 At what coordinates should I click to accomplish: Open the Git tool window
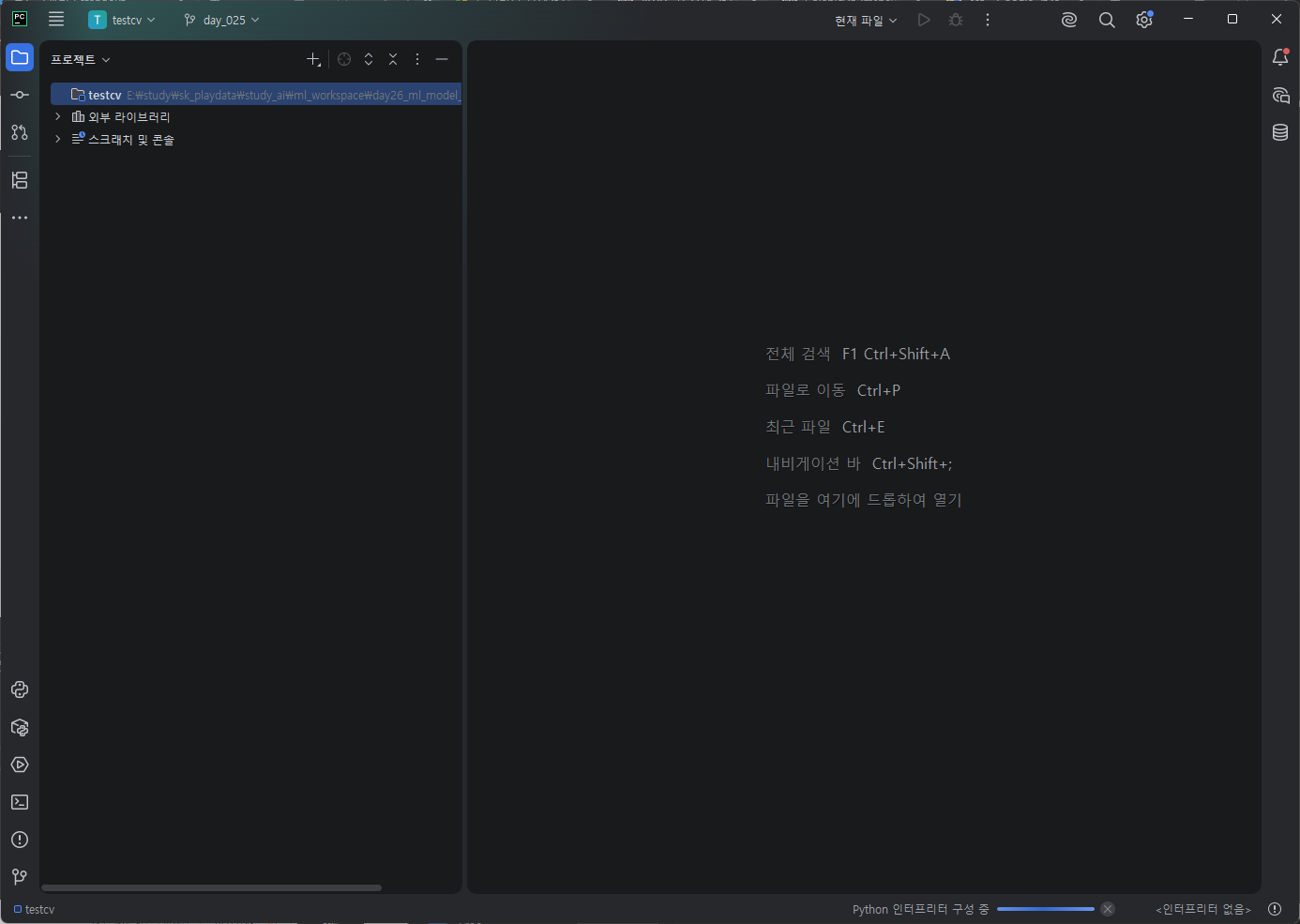tap(20, 877)
